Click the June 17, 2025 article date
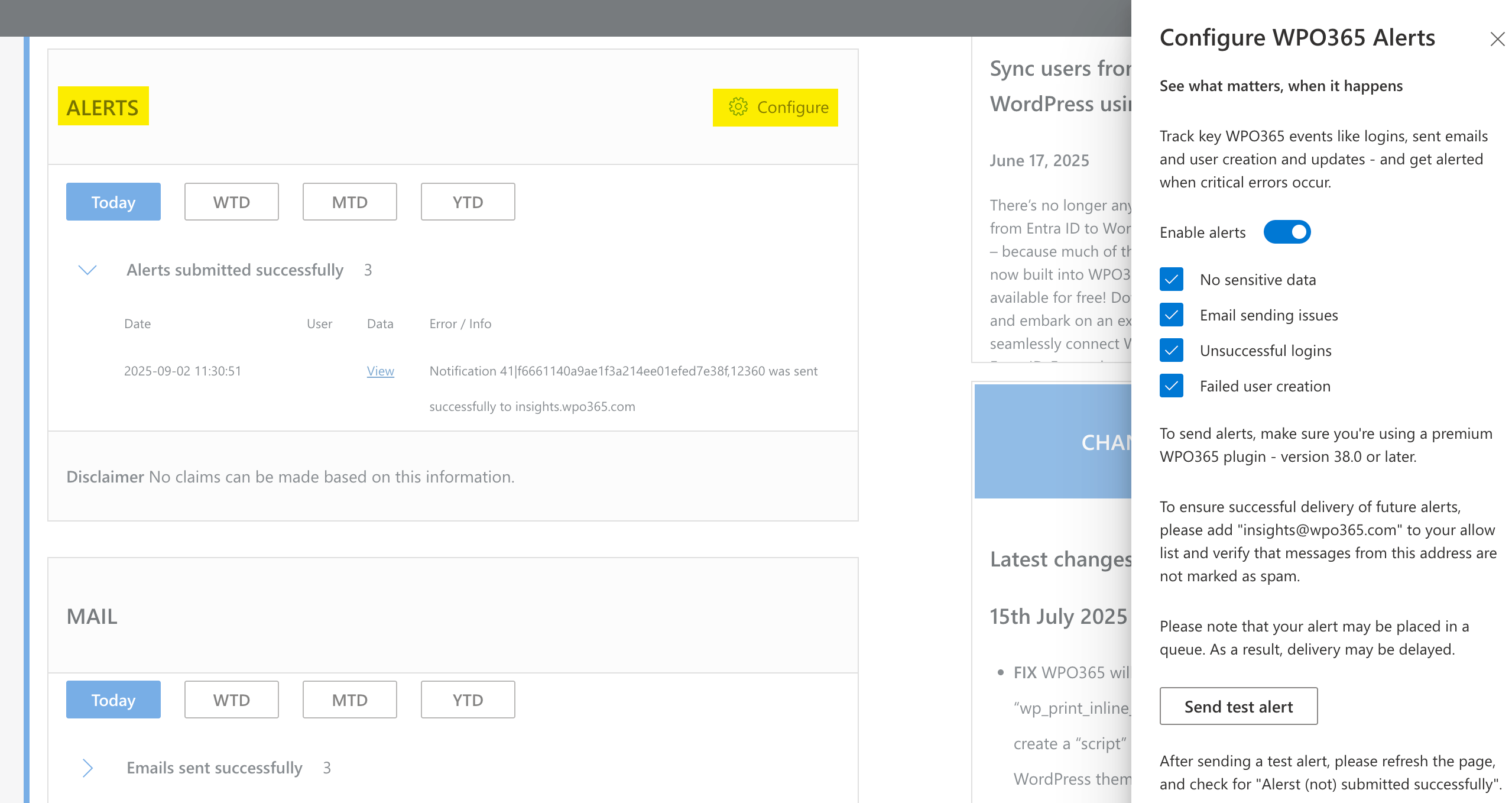This screenshot has height=803, width=1512. 1039,161
